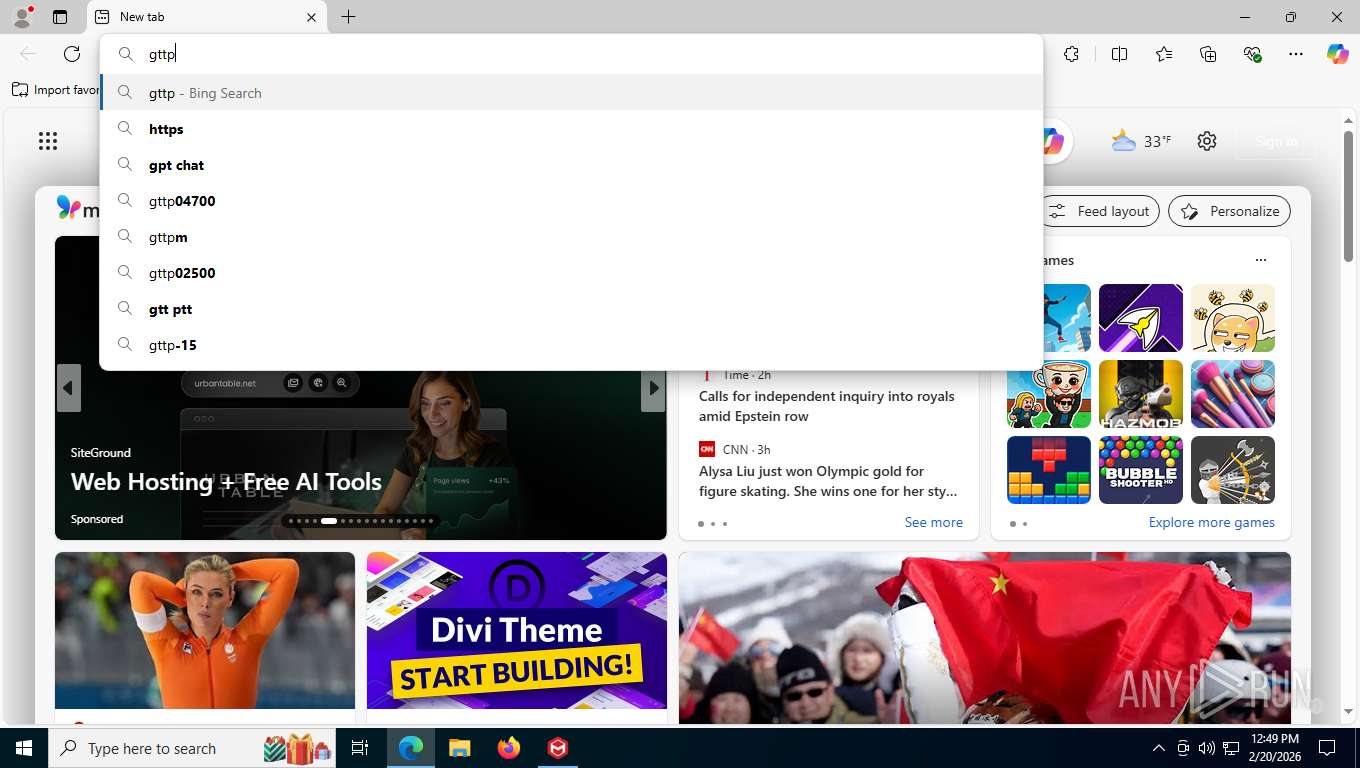Viewport: 1360px width, 768px height.
Task: Toggle split screen icon in toolbar
Action: [1120, 54]
